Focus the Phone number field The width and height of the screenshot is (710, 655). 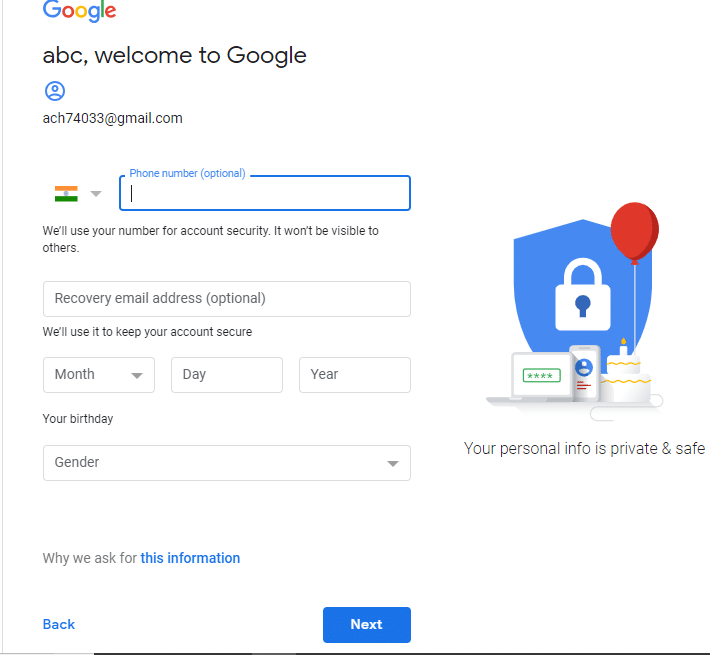pyautogui.click(x=265, y=194)
